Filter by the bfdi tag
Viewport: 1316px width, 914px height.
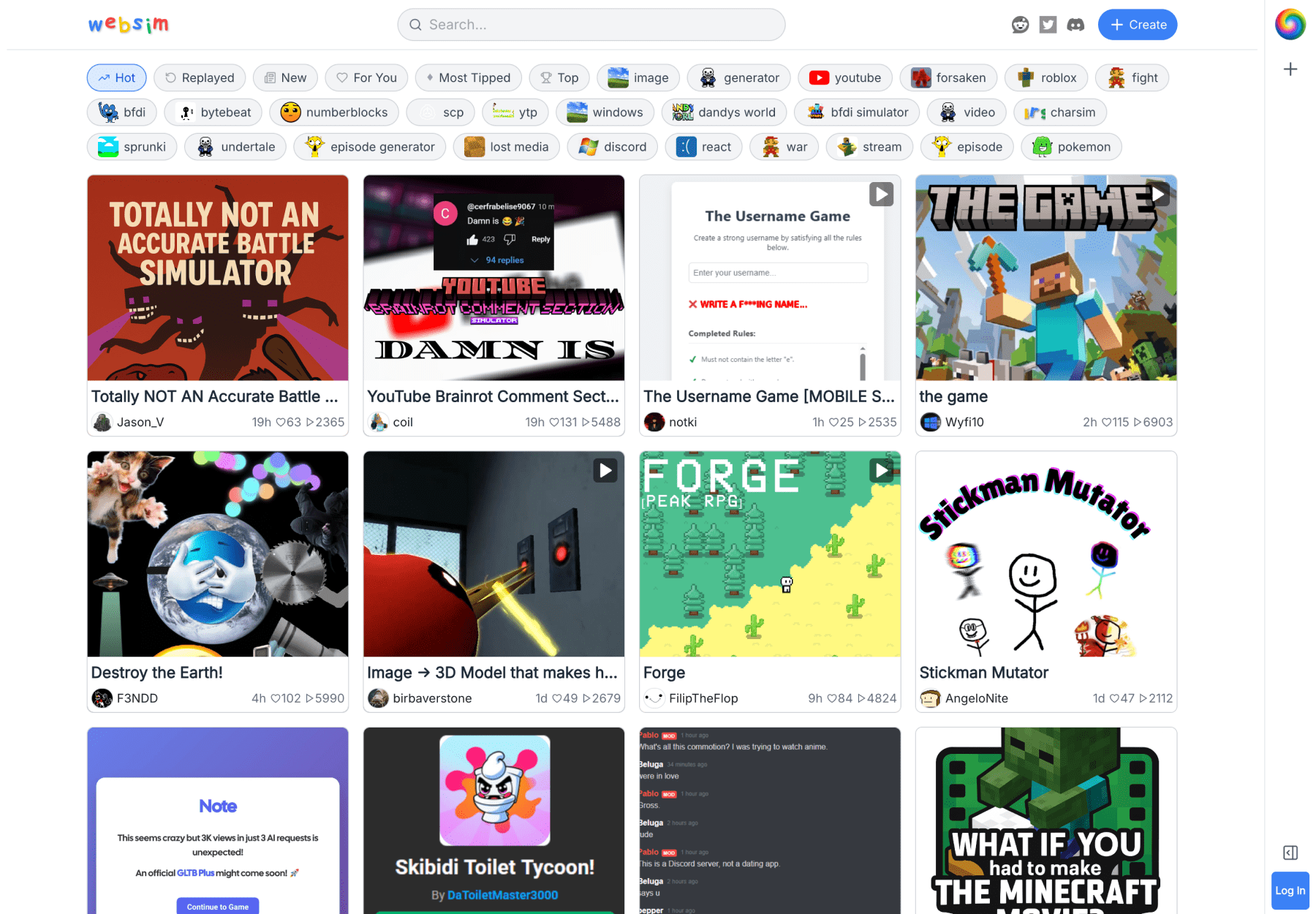[x=122, y=112]
